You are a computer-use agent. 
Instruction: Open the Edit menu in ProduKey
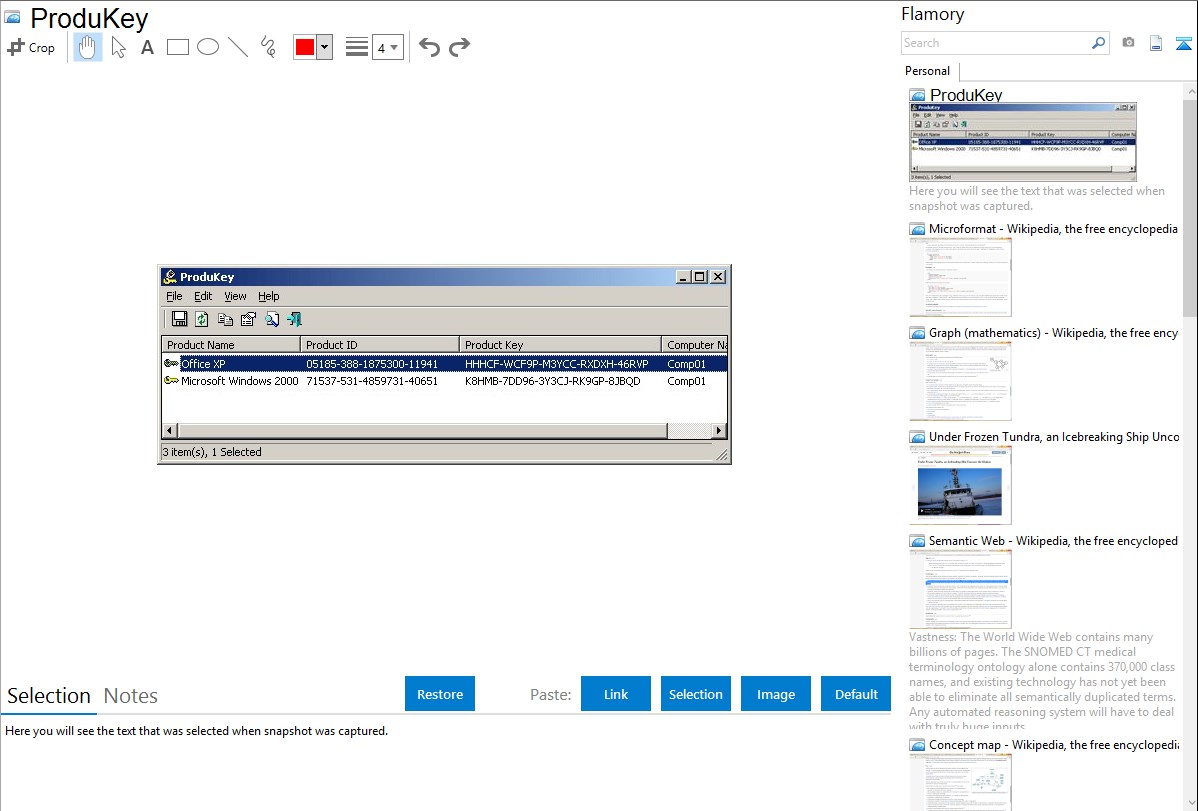point(202,296)
